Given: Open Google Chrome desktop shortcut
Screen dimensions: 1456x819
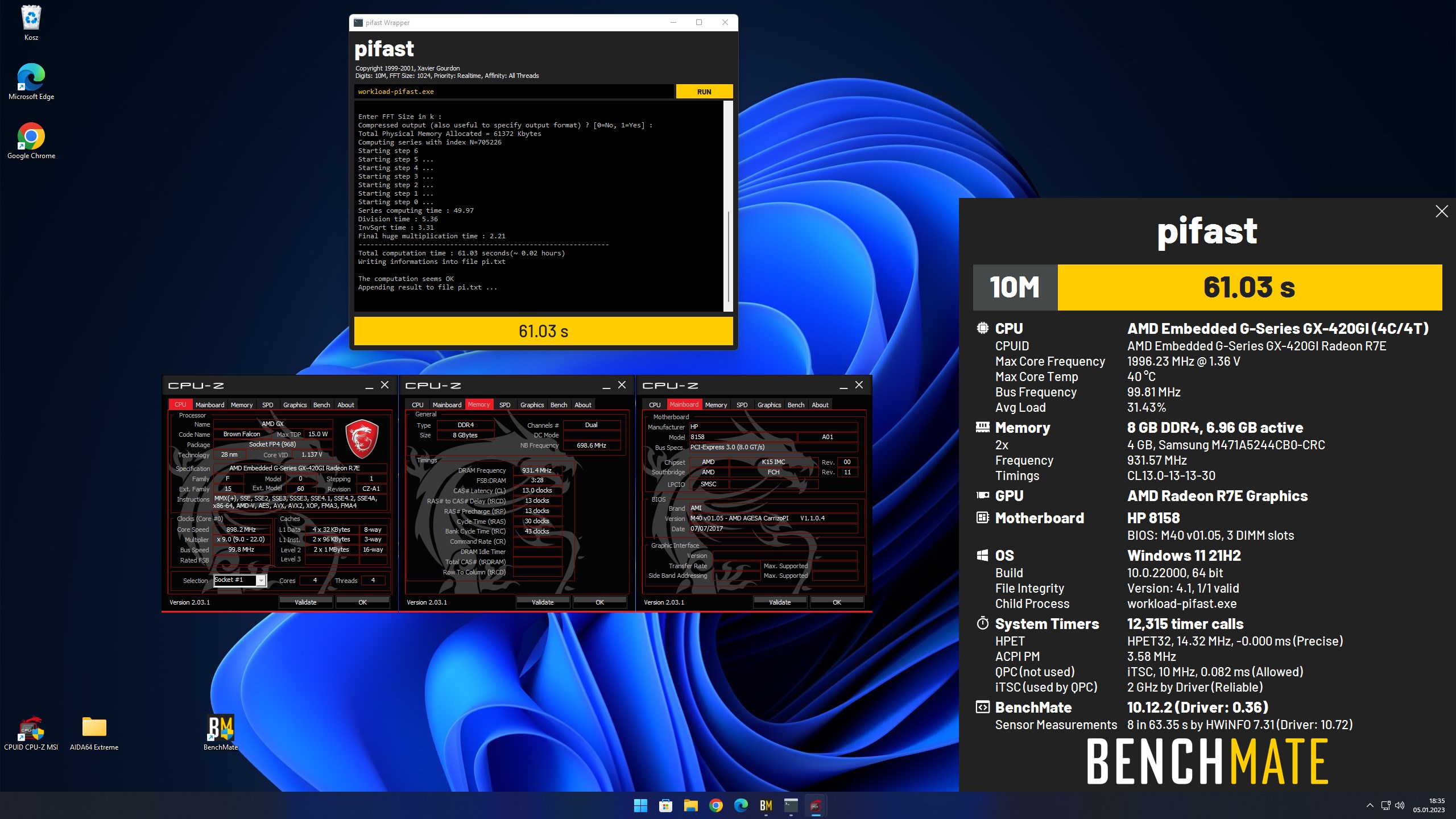Looking at the screenshot, I should coord(31,140).
